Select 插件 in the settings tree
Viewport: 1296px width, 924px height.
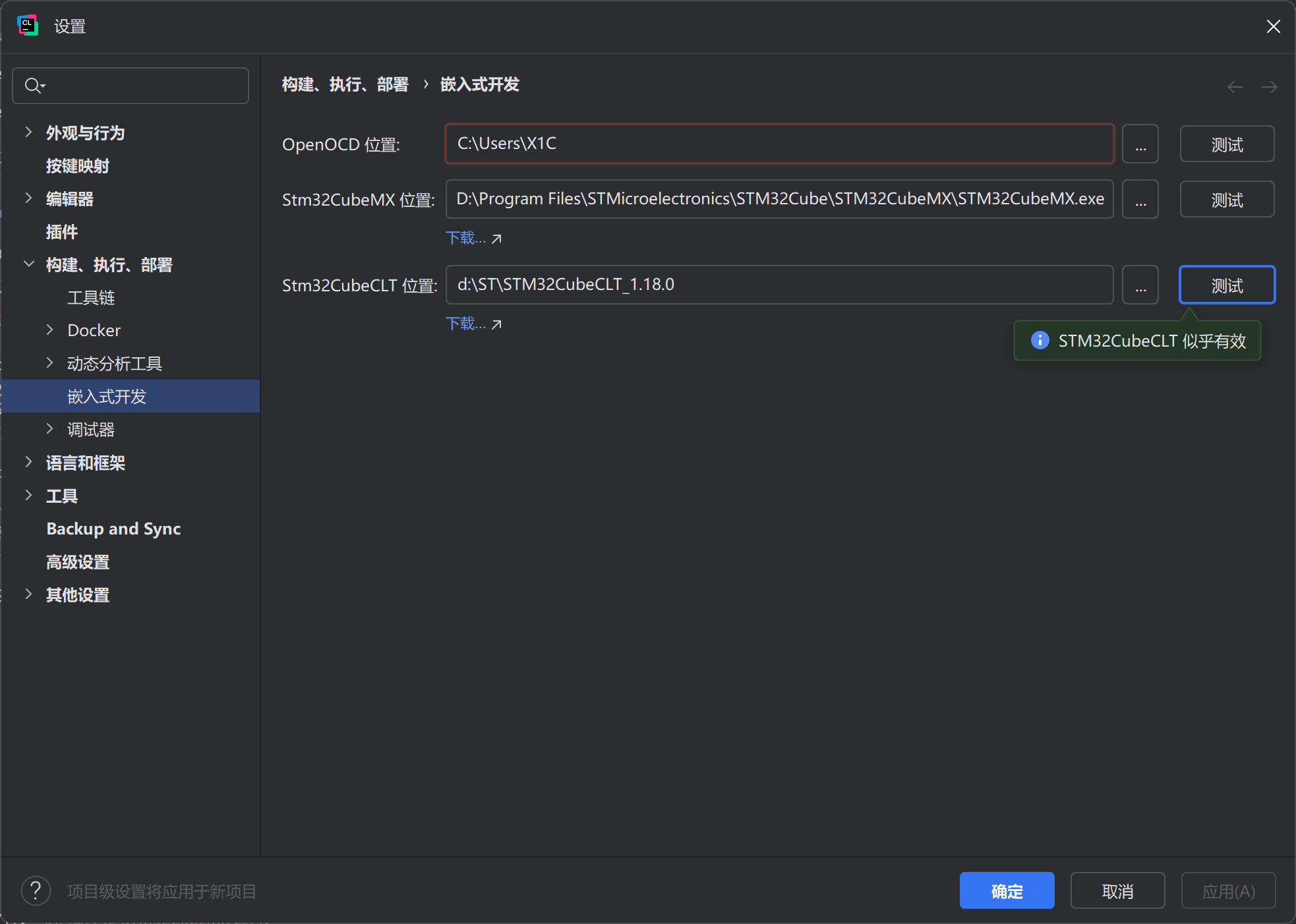(62, 231)
